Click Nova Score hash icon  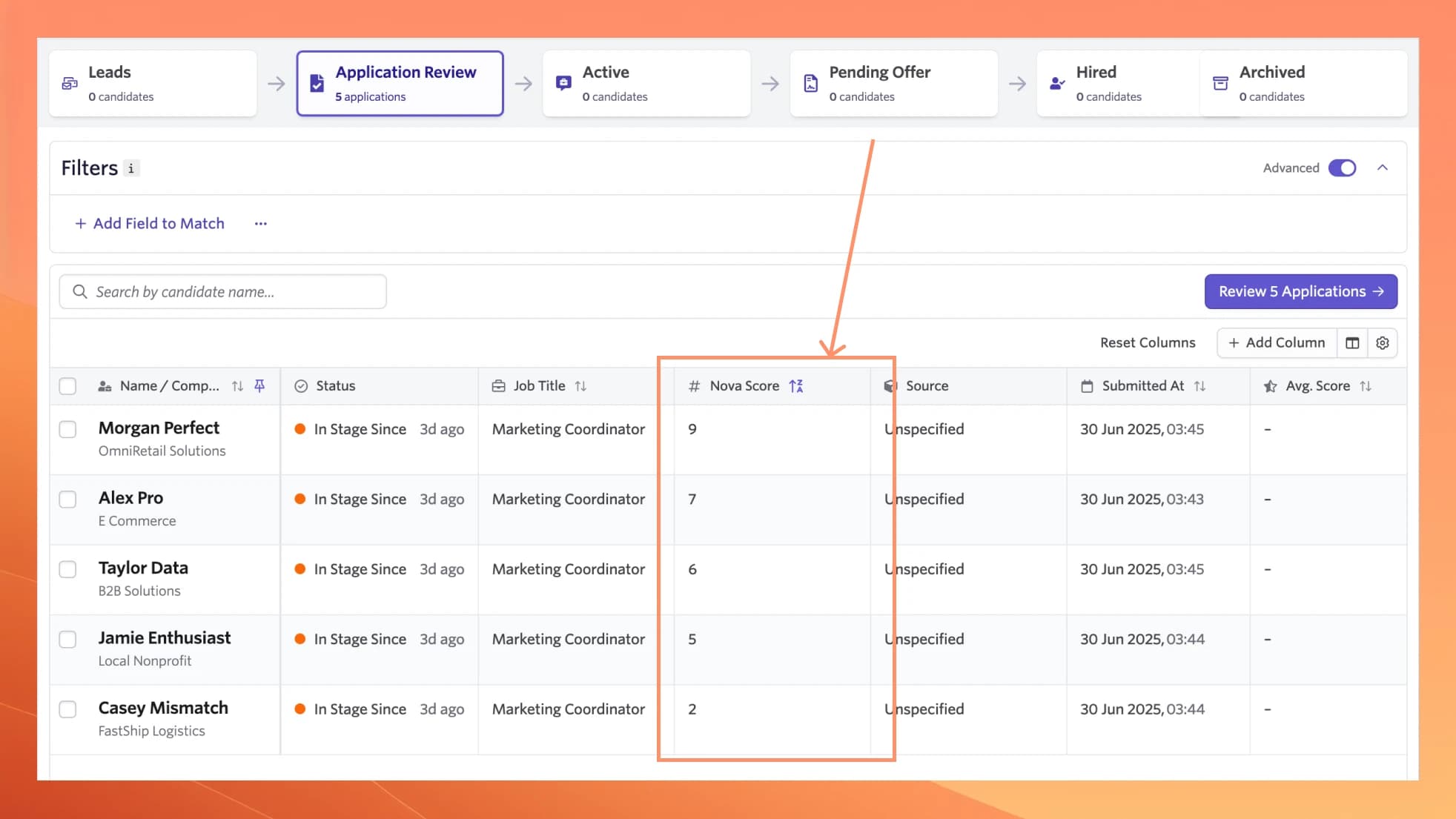[x=694, y=385]
